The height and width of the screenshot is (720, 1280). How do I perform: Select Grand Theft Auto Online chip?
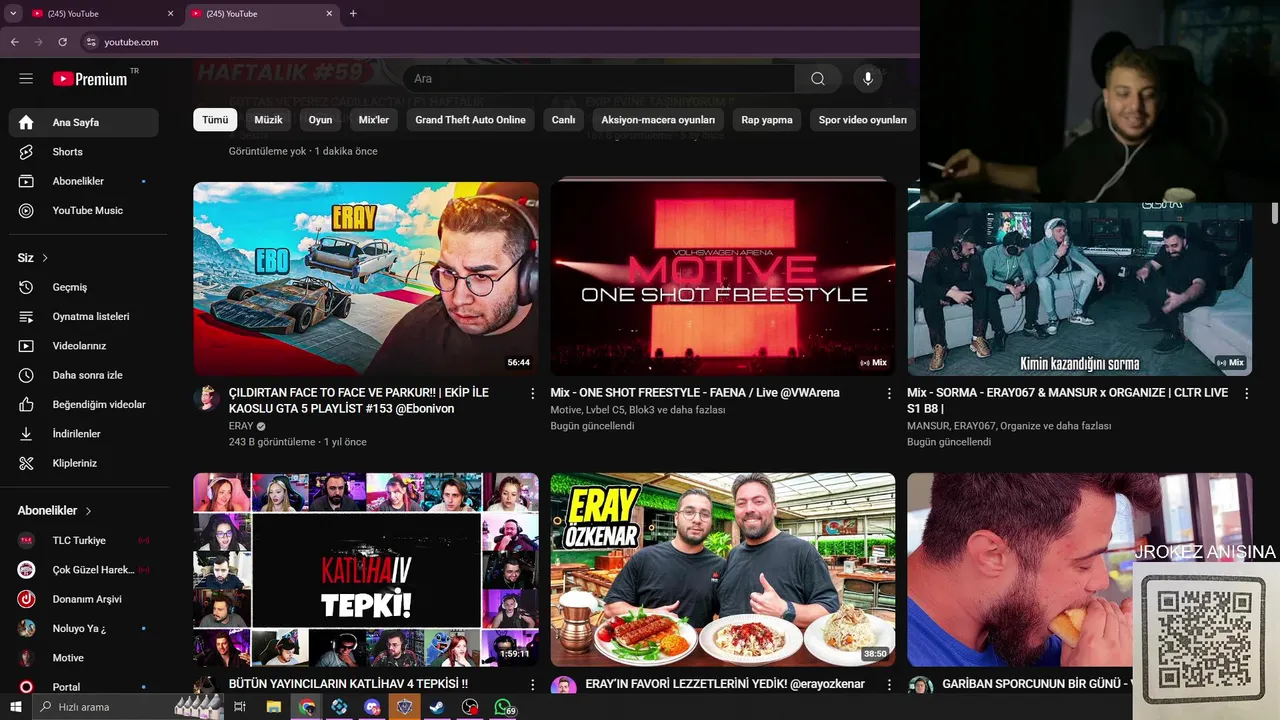(470, 120)
